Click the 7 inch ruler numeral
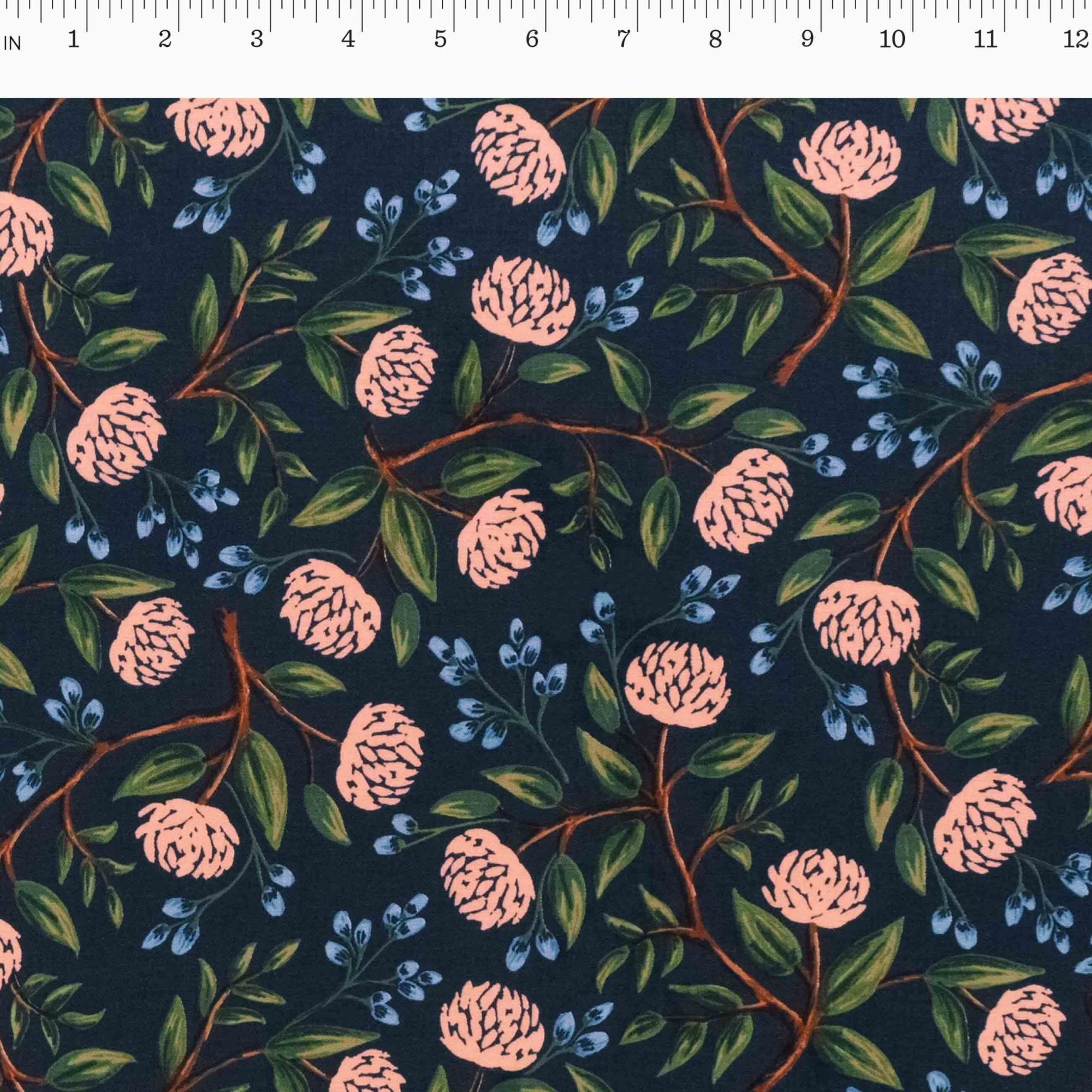This screenshot has height=1092, width=1092. (x=624, y=39)
